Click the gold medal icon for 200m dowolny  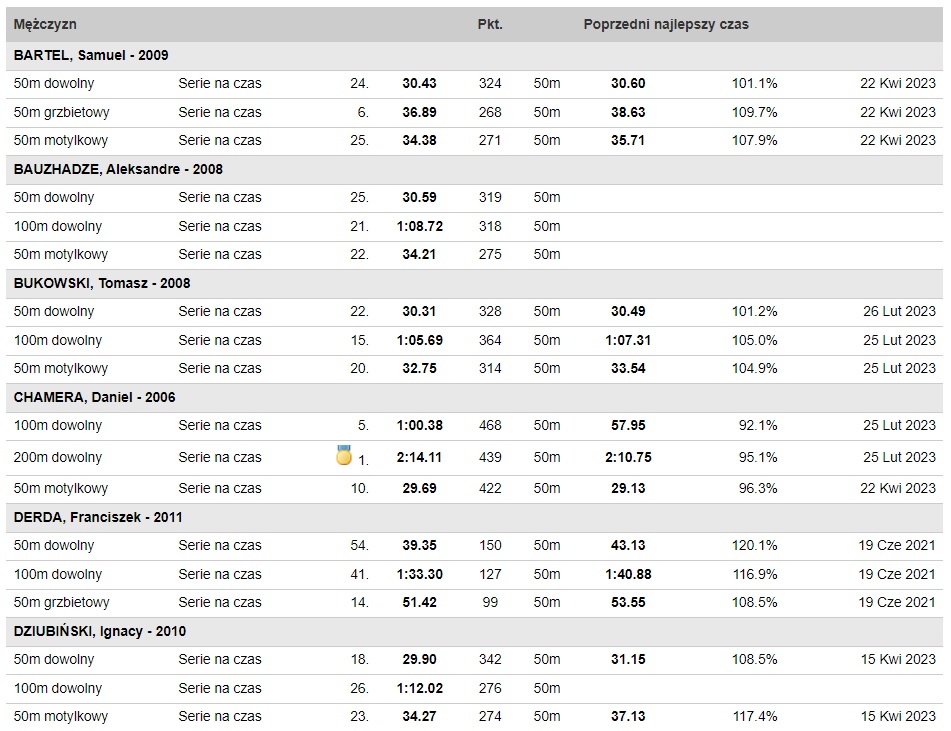(344, 456)
